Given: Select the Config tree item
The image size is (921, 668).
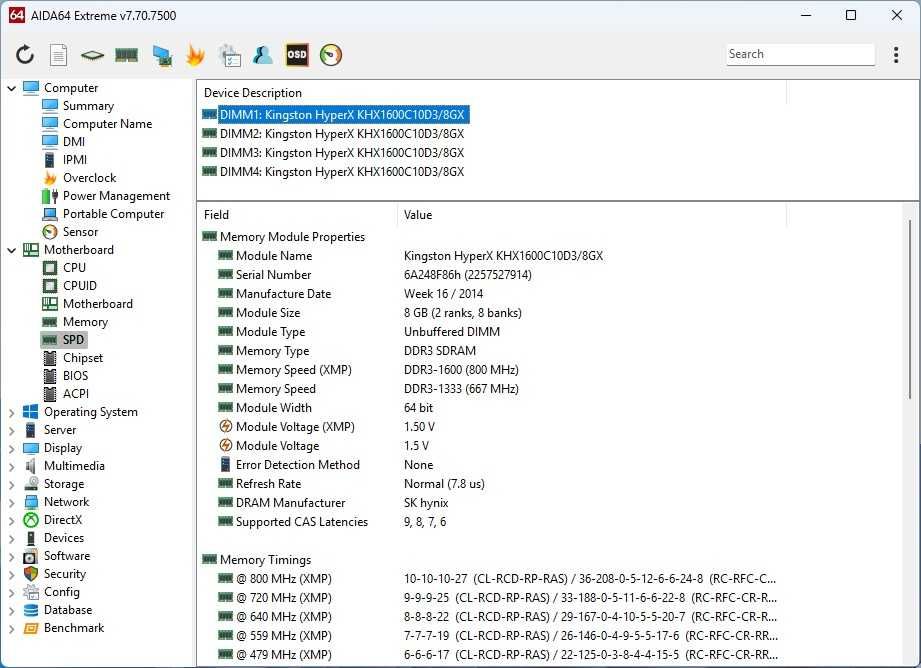Looking at the screenshot, I should click(62, 592).
